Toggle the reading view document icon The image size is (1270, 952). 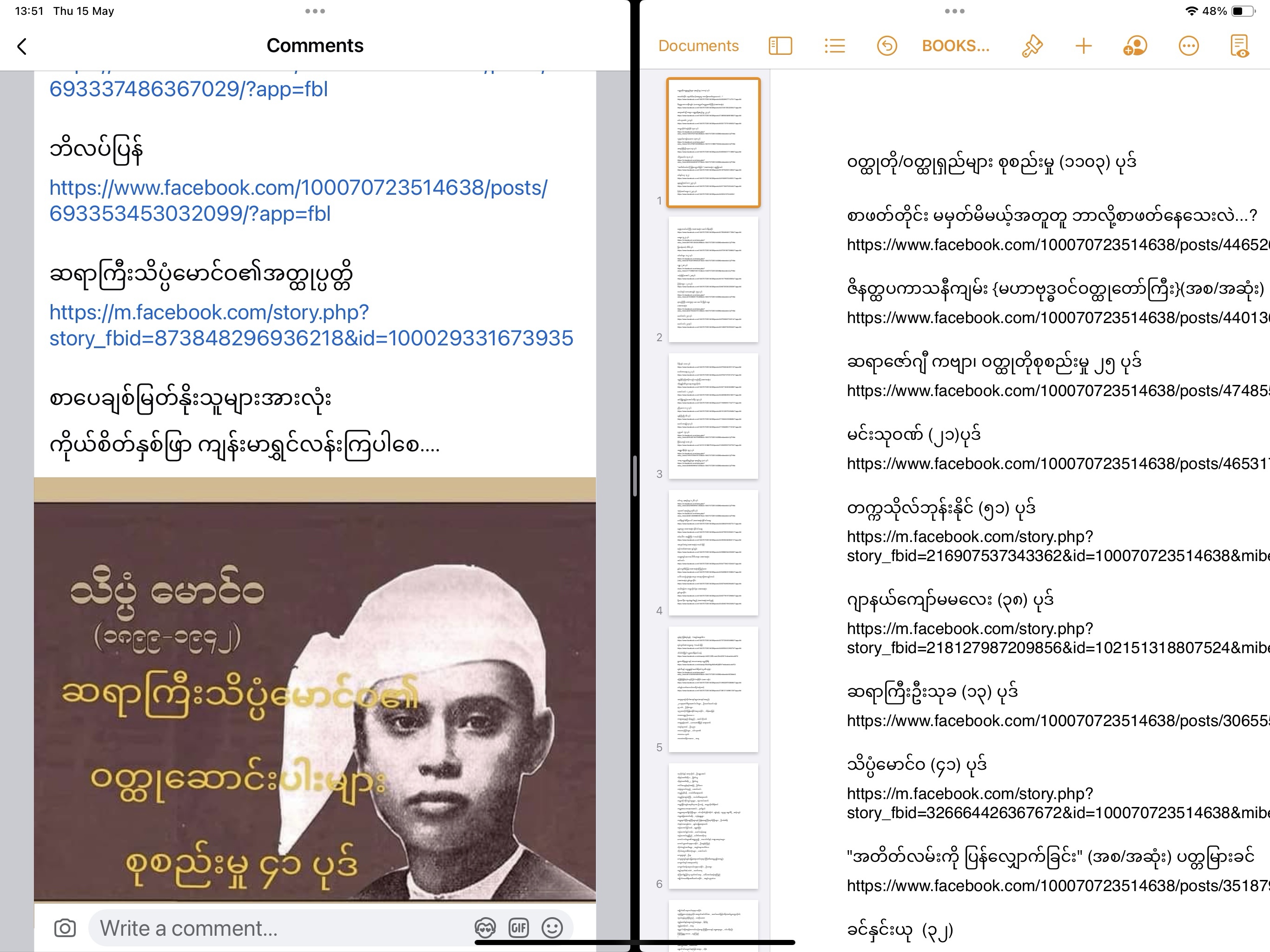click(1240, 46)
